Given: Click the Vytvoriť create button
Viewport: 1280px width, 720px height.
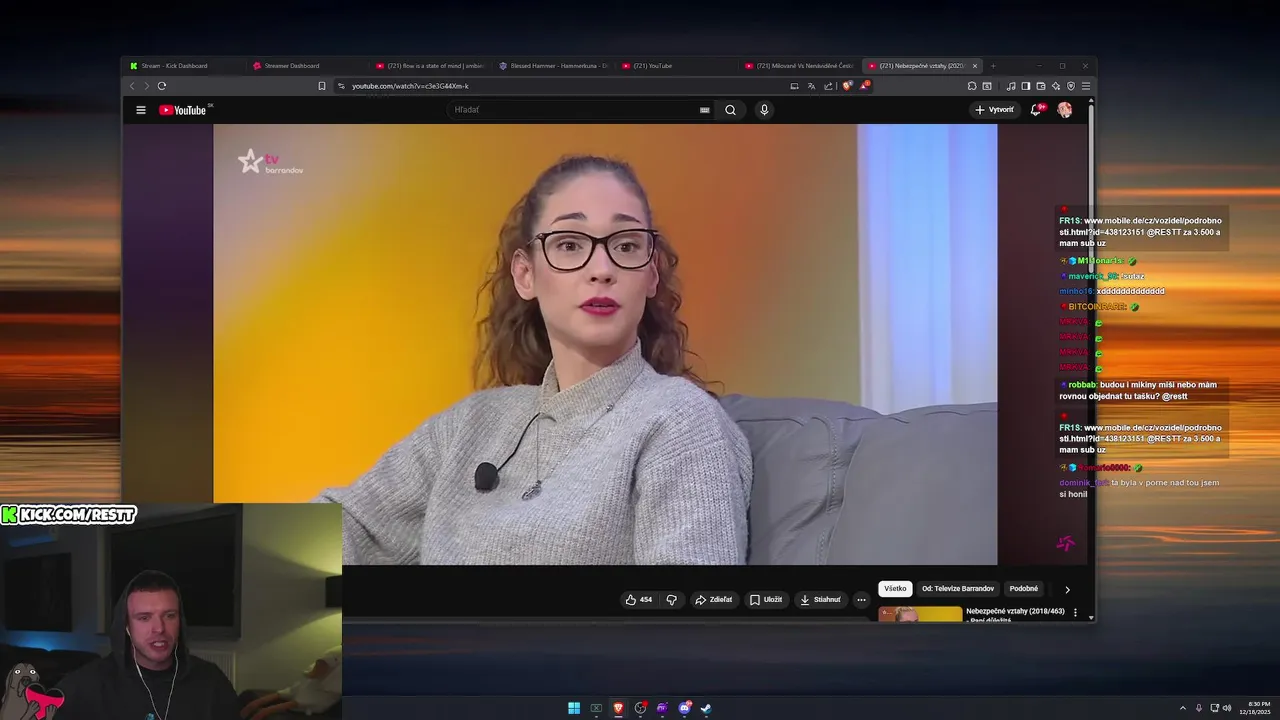Looking at the screenshot, I should [x=995, y=110].
